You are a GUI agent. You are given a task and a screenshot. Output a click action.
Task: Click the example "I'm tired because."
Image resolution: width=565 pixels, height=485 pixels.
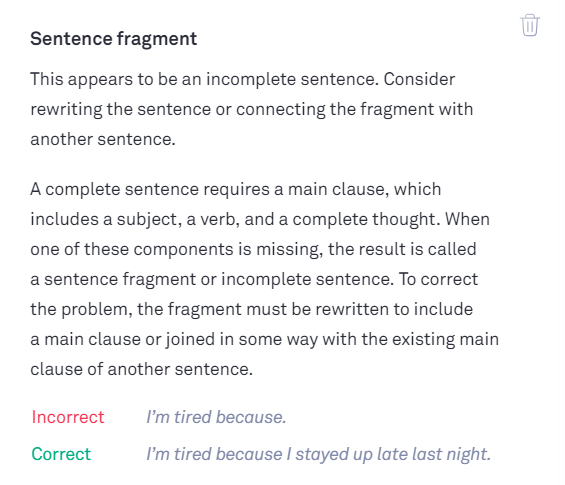click(216, 417)
